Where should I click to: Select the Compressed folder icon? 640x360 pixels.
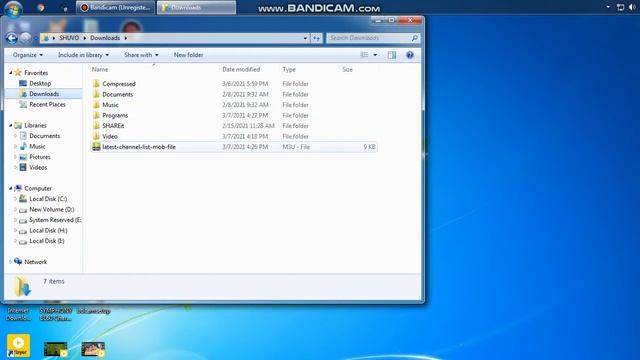(96, 84)
